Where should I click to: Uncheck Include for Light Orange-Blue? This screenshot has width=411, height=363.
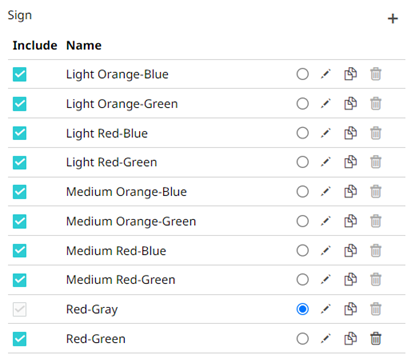[x=20, y=74]
